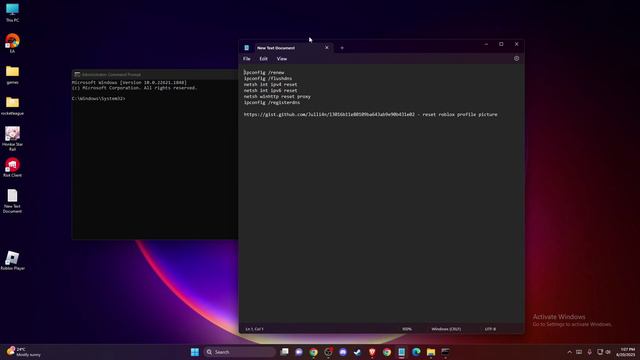Select the Roblox Player desktop shortcut
Viewport: 640px width, 360px height.
12,260
